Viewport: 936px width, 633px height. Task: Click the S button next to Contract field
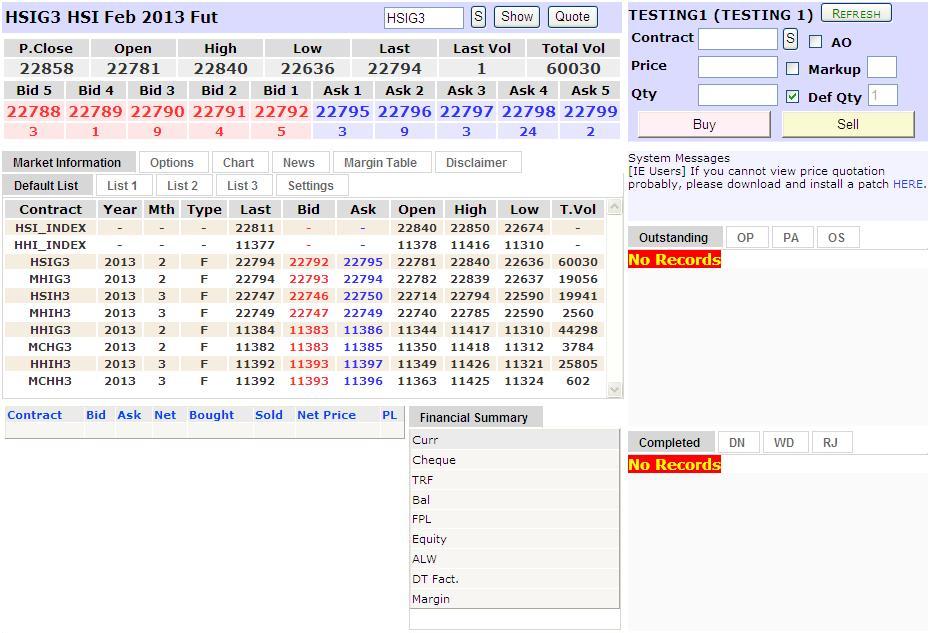pos(790,39)
